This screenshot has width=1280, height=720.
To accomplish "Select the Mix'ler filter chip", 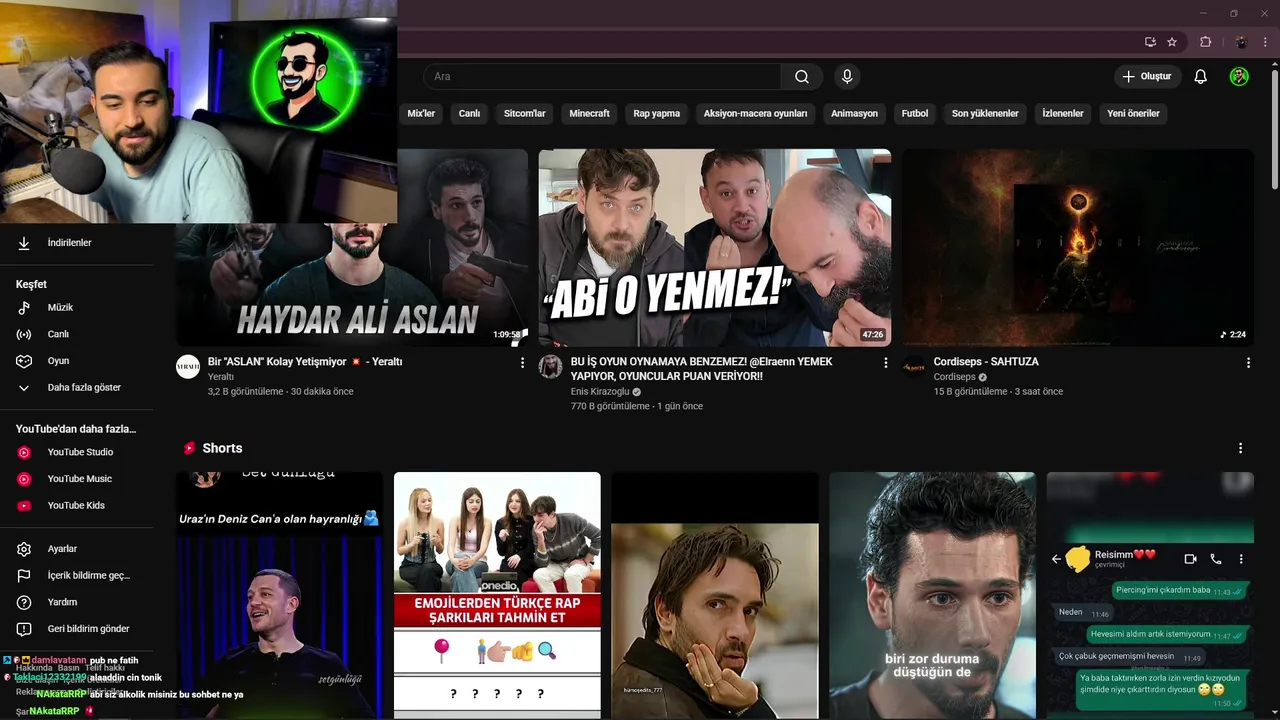I will (421, 114).
